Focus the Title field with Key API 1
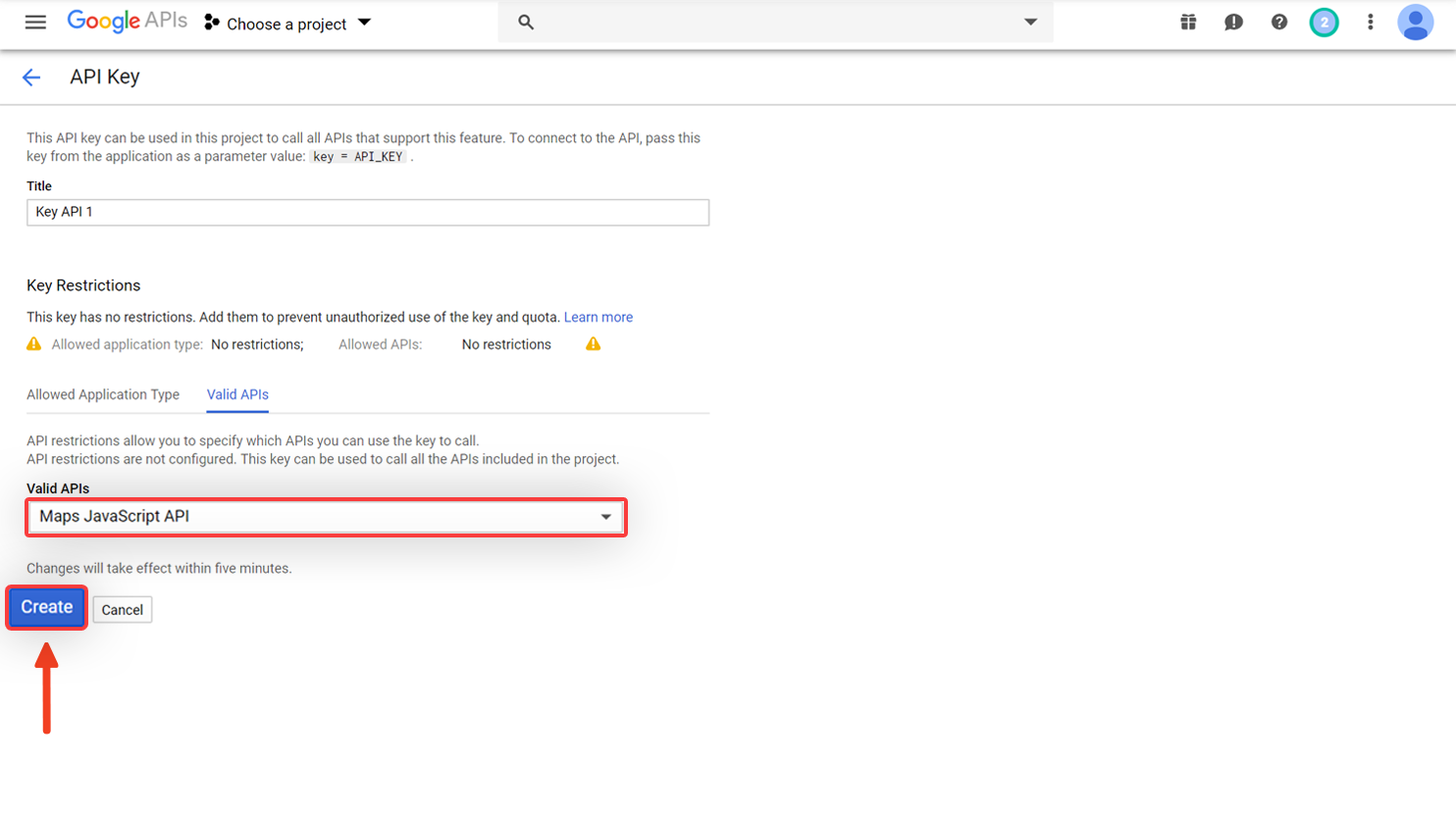 (x=368, y=212)
